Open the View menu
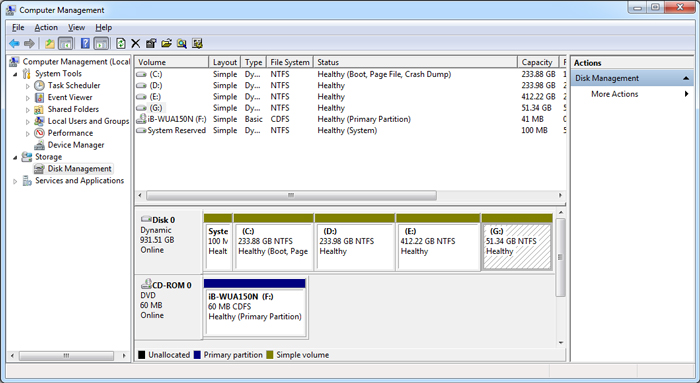The image size is (700, 383). pos(76,28)
